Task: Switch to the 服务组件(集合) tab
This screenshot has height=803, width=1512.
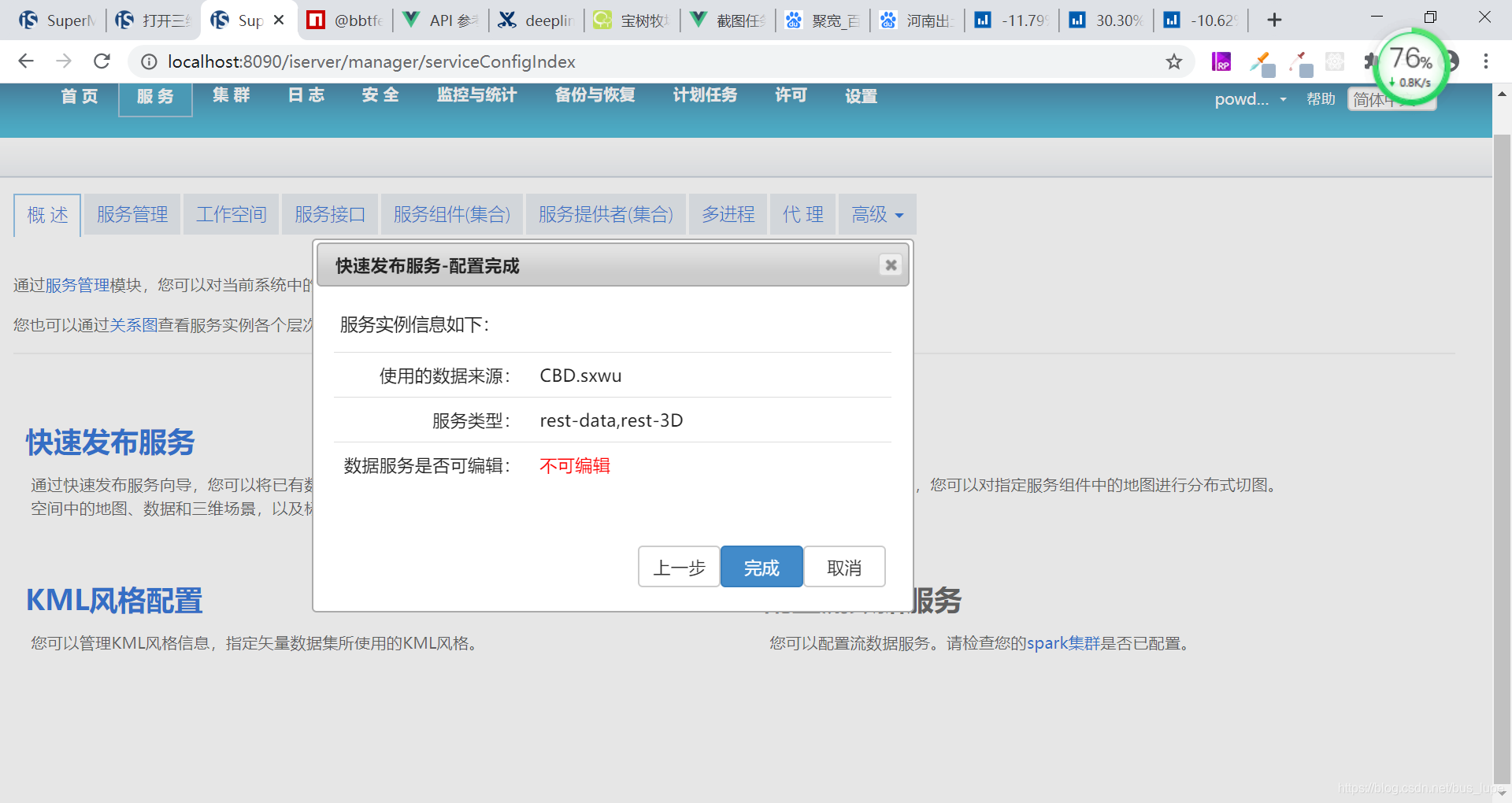Action: pyautogui.click(x=452, y=214)
